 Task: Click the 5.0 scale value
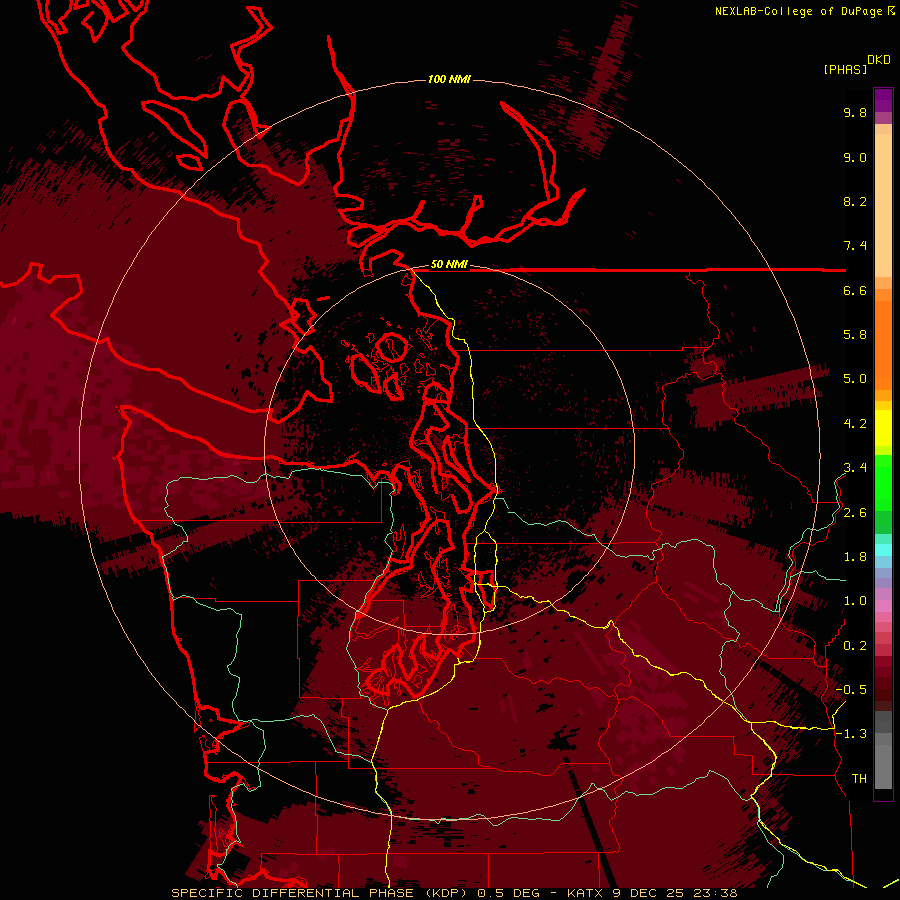(x=855, y=379)
